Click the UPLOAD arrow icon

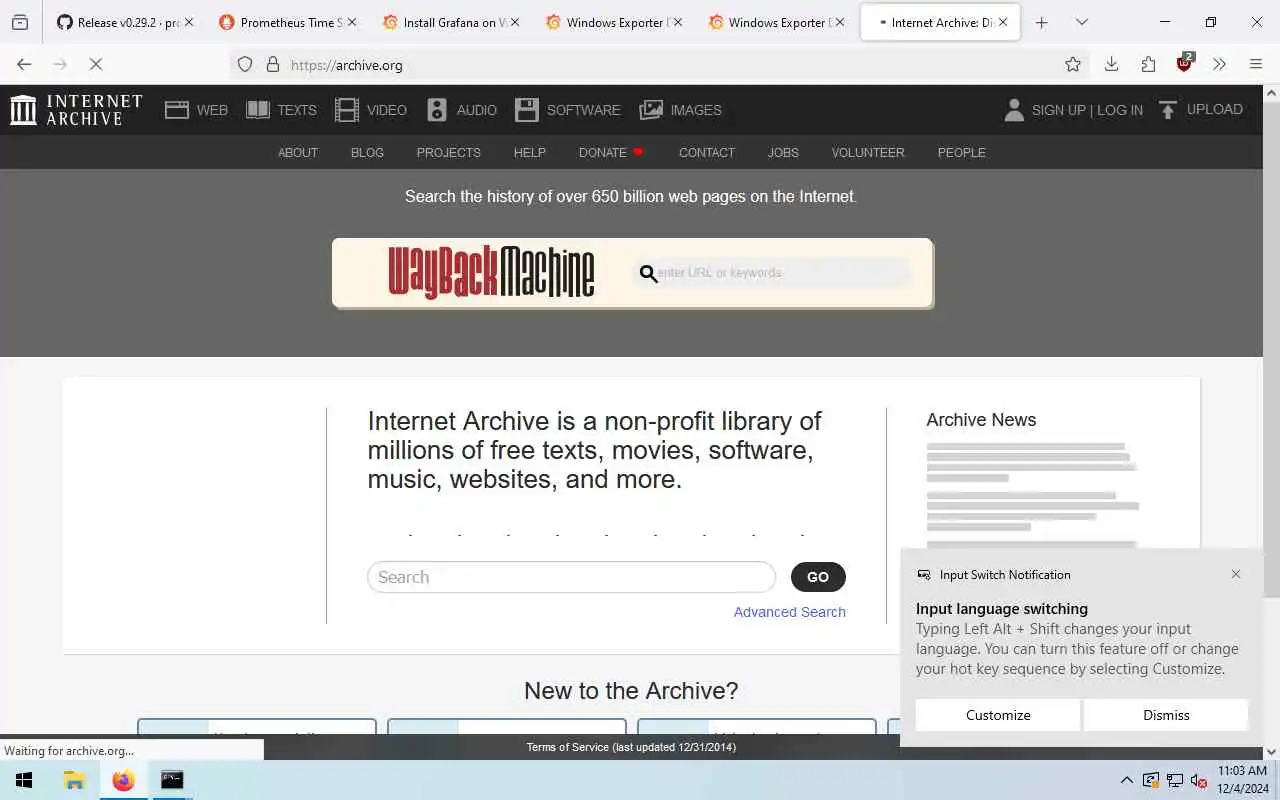click(1167, 110)
